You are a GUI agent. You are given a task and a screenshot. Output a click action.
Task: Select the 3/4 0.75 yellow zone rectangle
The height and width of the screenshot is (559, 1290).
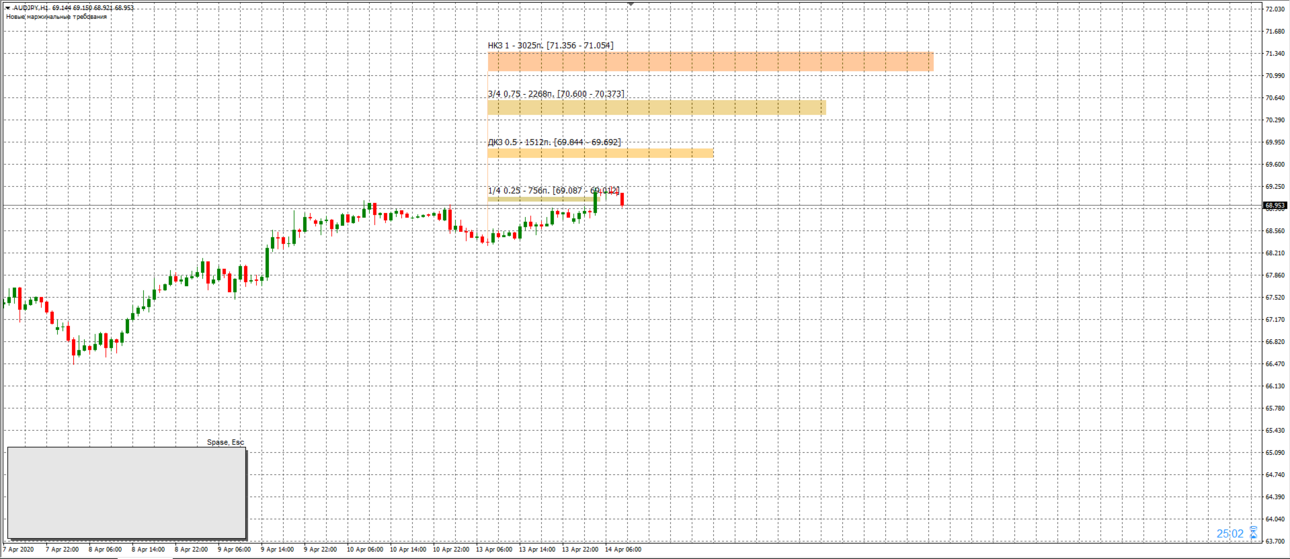[657, 107]
